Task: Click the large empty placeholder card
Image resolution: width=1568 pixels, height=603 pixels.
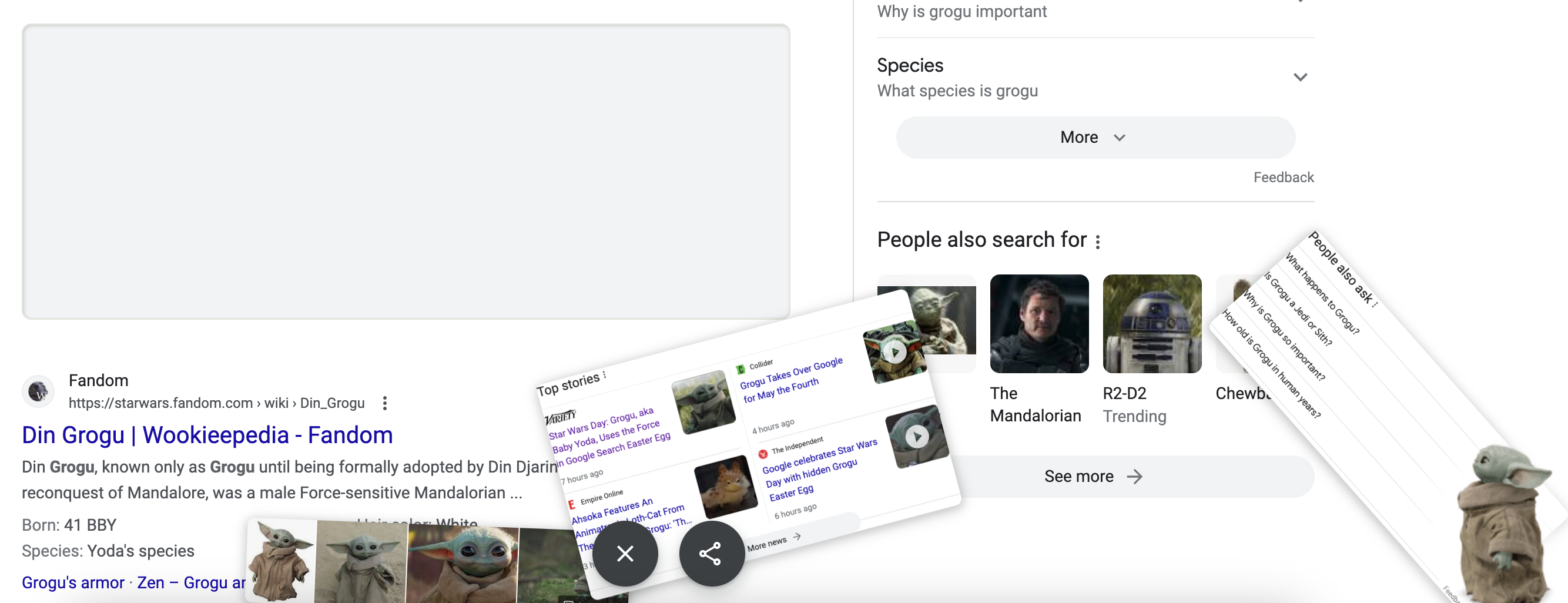Action: pos(406,172)
